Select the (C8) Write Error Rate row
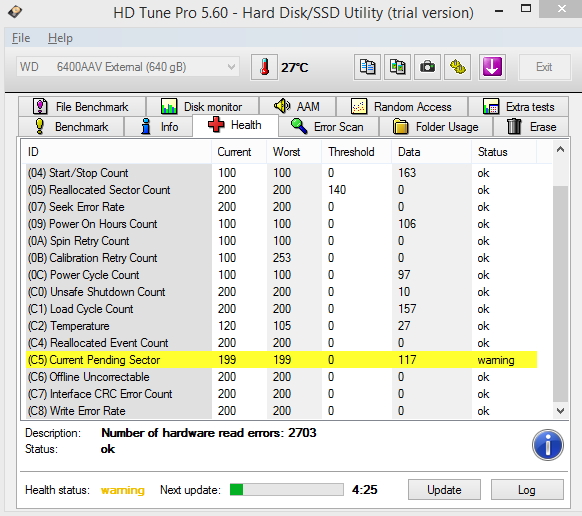Screen dimensions: 582x516 click(x=281, y=411)
